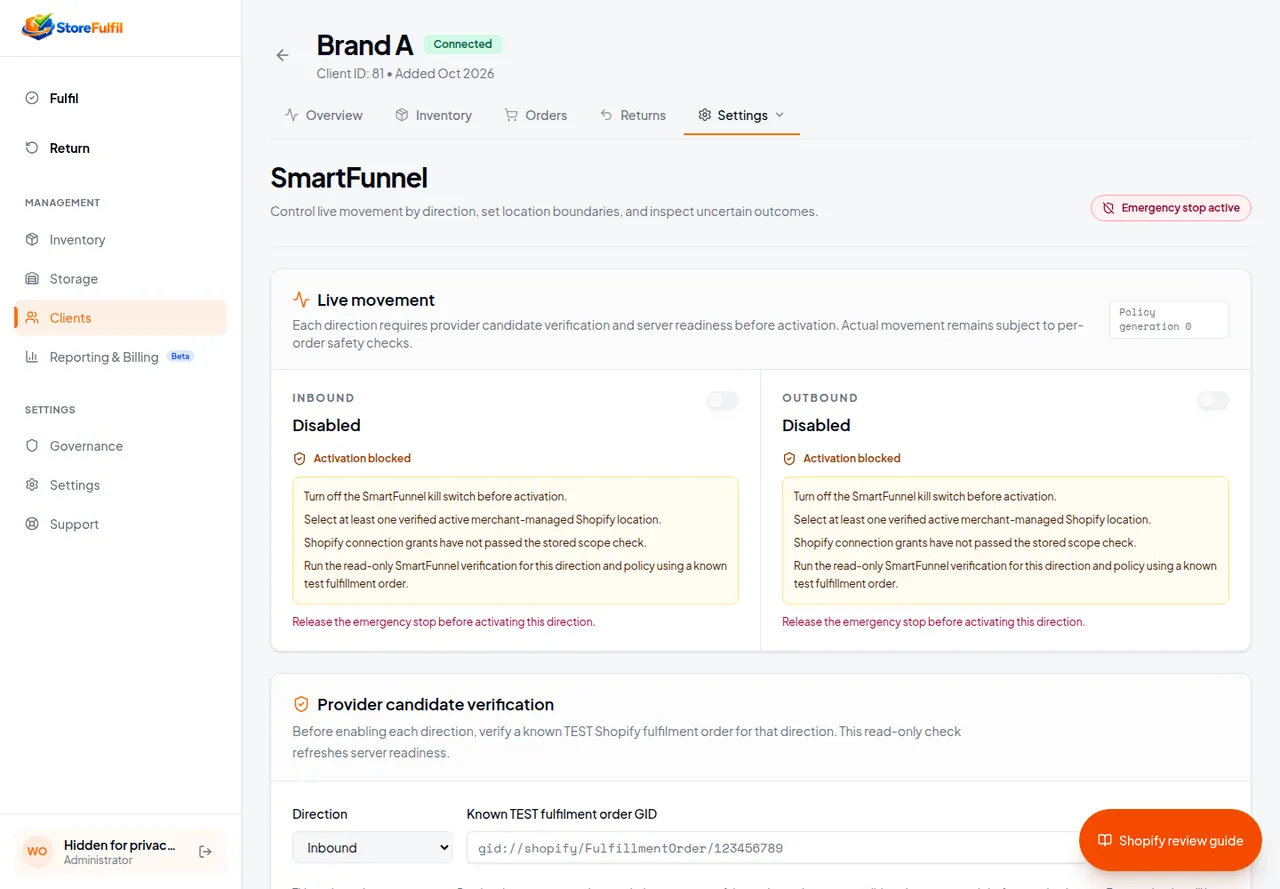Viewport: 1280px width, 889px height.
Task: Click the WO user avatar
Action: click(x=37, y=852)
